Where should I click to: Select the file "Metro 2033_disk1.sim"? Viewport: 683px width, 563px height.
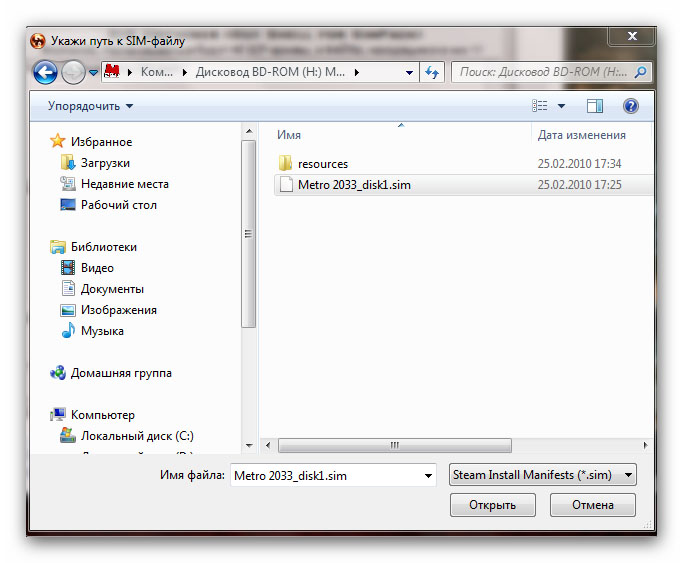pyautogui.click(x=354, y=185)
